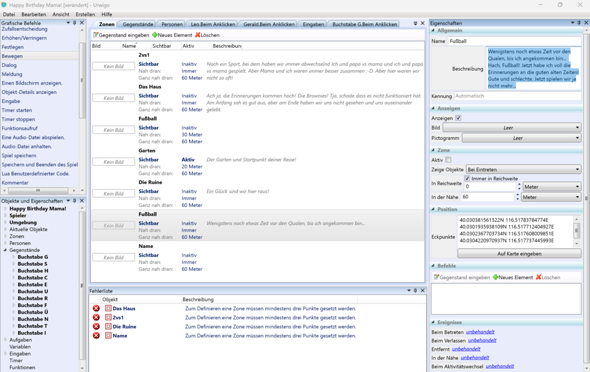Click 'Gegenstand eingeben' in Befehle section

(x=462, y=277)
